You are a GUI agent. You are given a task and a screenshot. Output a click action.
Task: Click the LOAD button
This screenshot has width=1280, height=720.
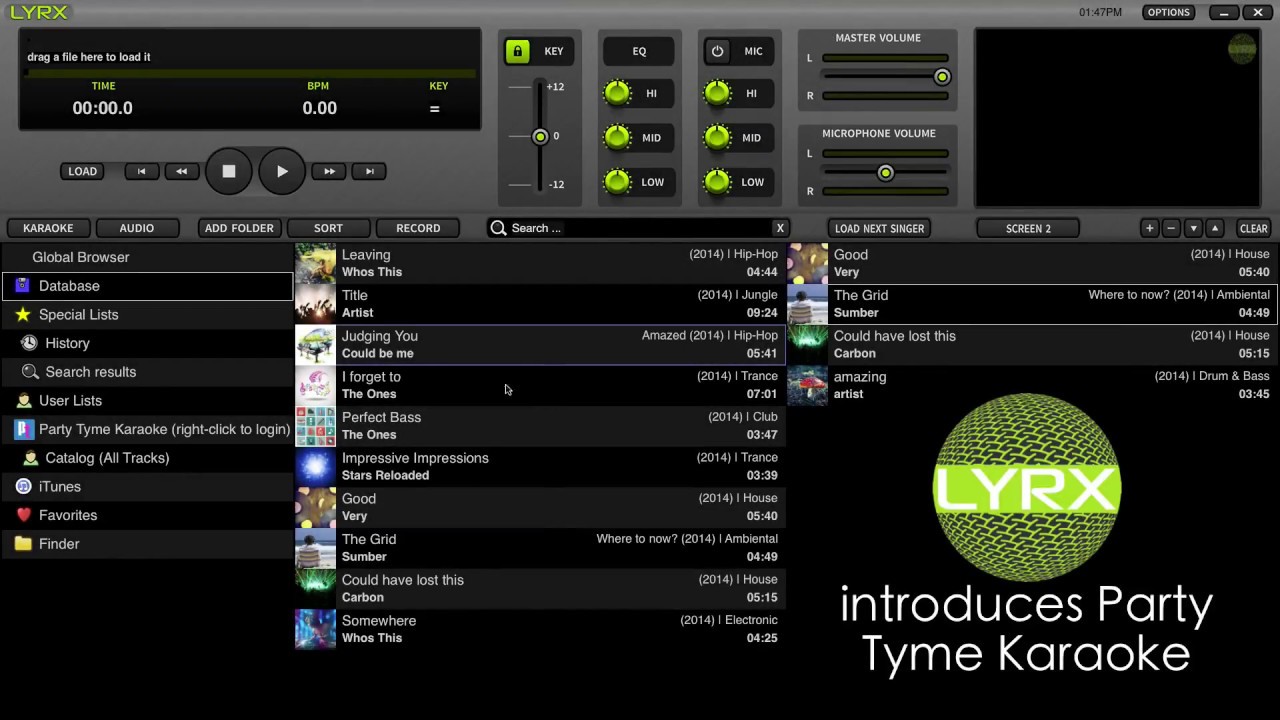82,171
